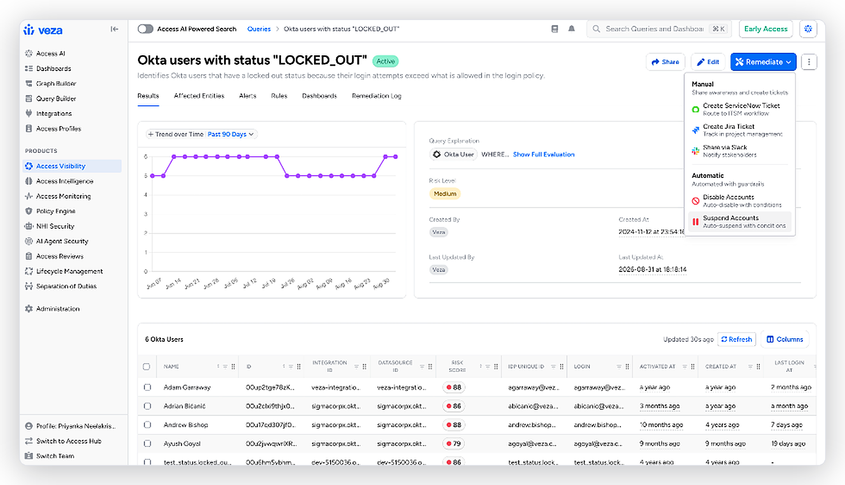
Task: Go to Integrations in the sidebar
Action: pyautogui.click(x=54, y=114)
